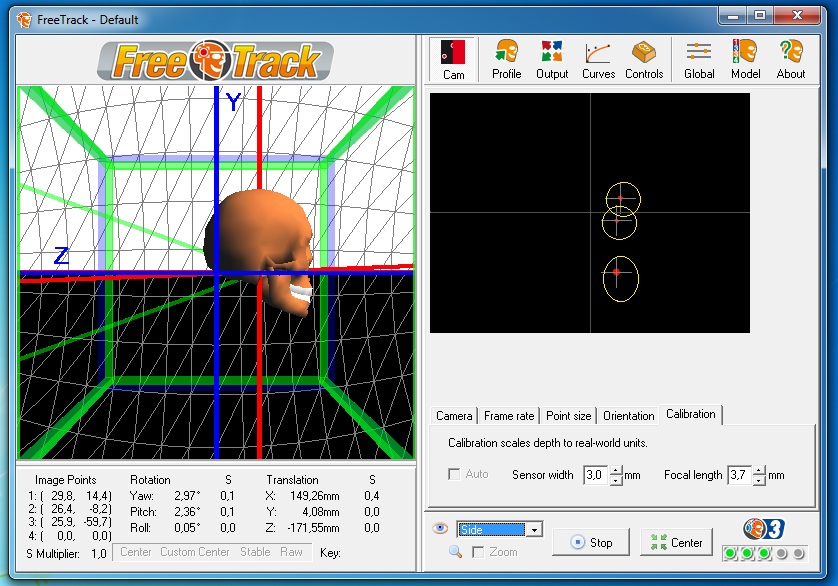Decrease Sensor width with down arrow
Screen dimensions: 838x586
coord(616,480)
